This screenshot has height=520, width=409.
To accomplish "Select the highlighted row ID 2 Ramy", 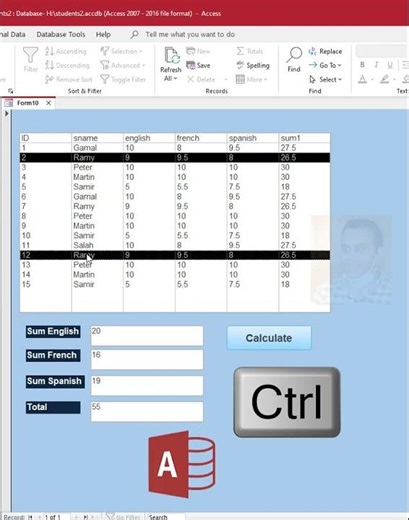I will [175, 158].
